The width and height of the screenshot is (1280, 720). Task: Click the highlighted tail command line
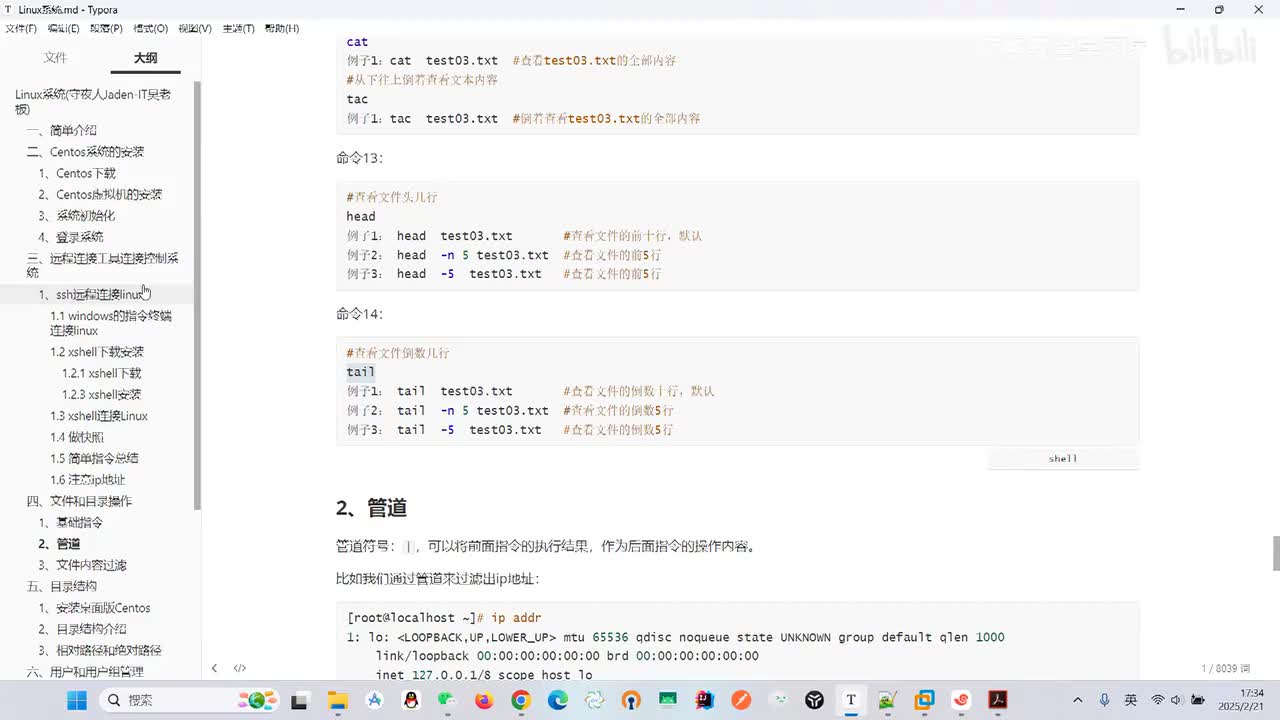361,372
